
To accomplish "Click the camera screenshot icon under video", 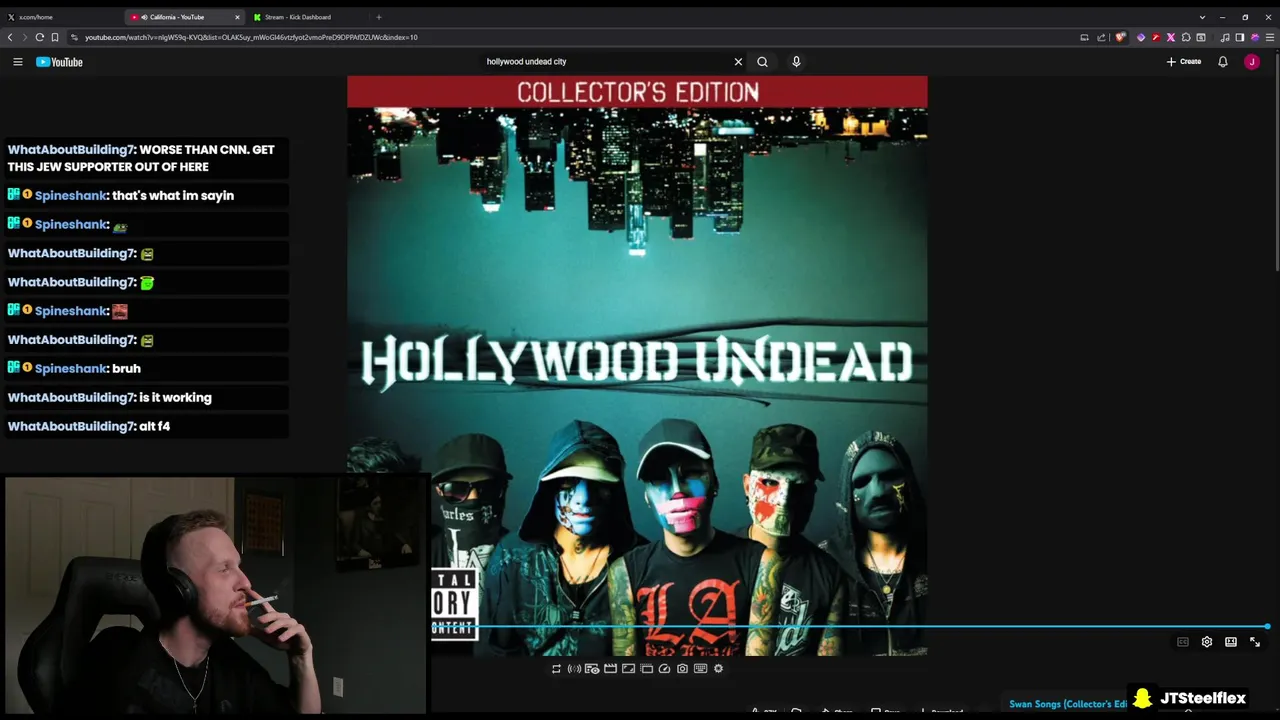I will [x=682, y=669].
